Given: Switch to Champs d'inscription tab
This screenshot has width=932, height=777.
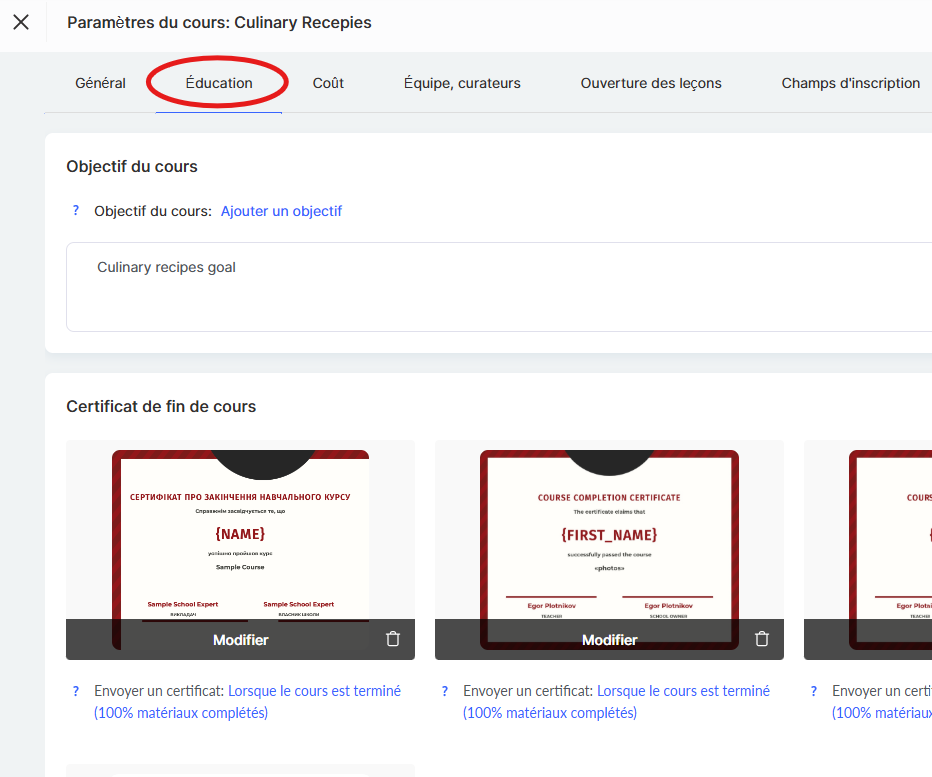Looking at the screenshot, I should click(850, 83).
